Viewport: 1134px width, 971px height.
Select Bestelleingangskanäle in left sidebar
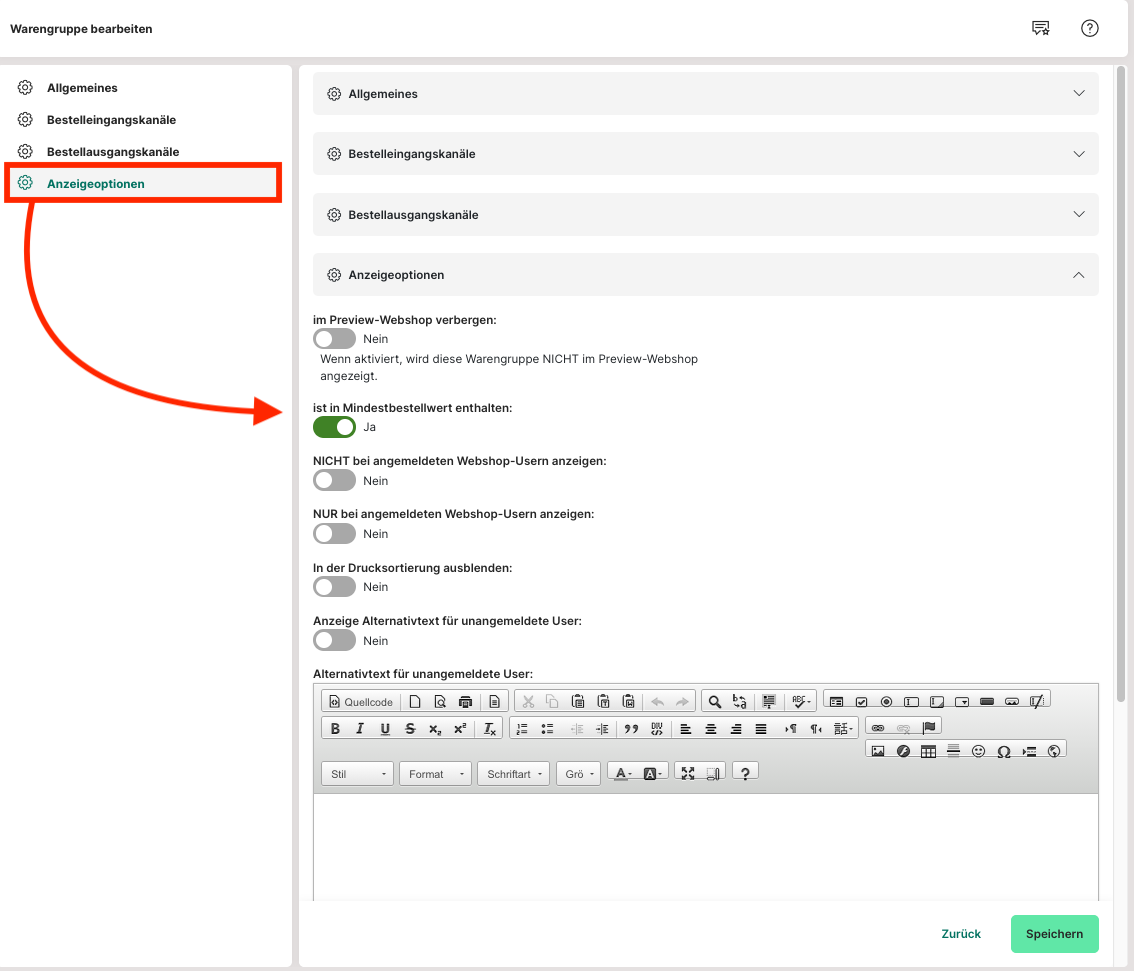[x=111, y=120]
